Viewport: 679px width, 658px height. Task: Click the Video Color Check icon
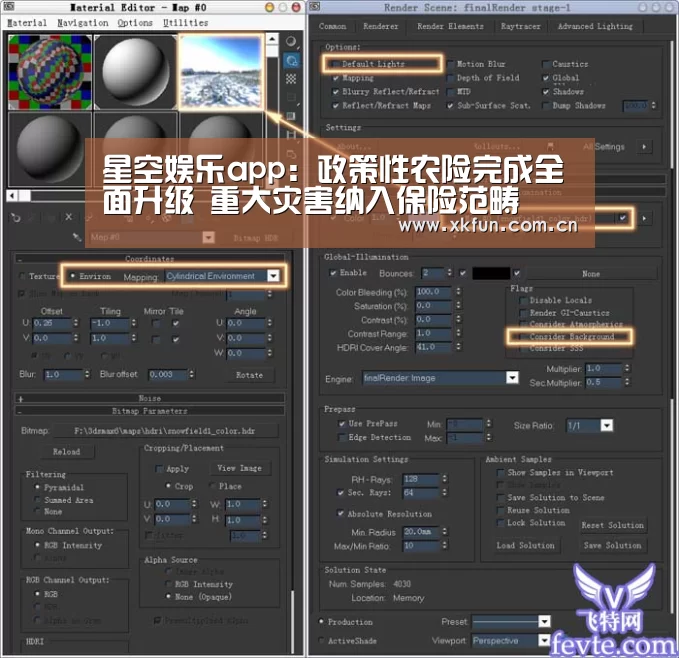[291, 116]
